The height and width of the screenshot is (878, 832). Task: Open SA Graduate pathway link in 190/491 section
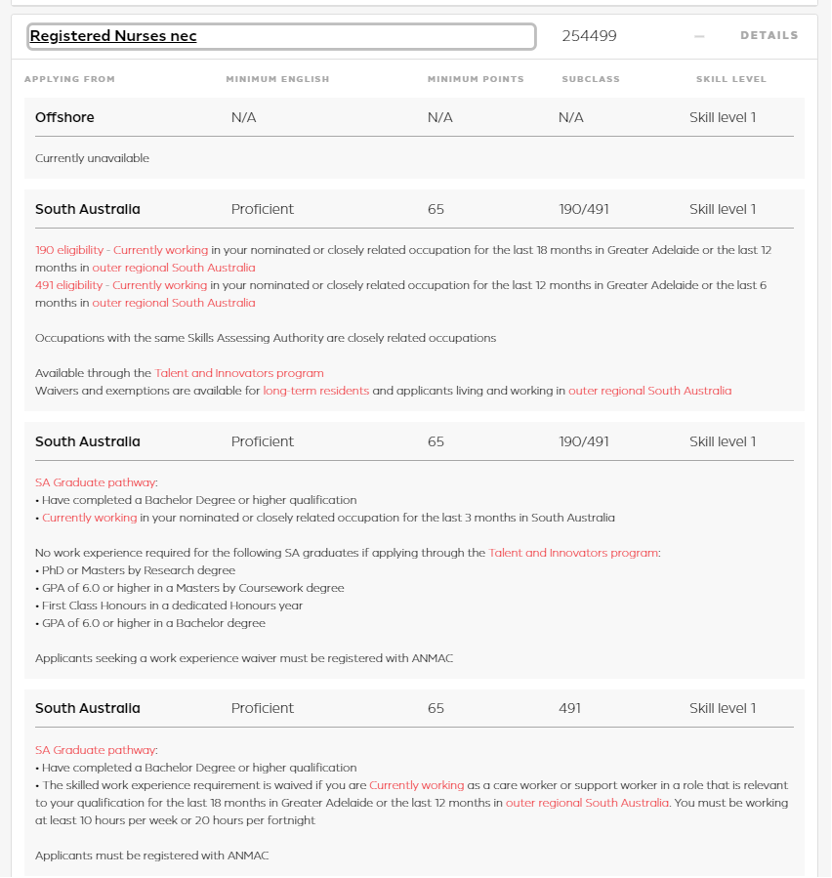pyautogui.click(x=96, y=483)
